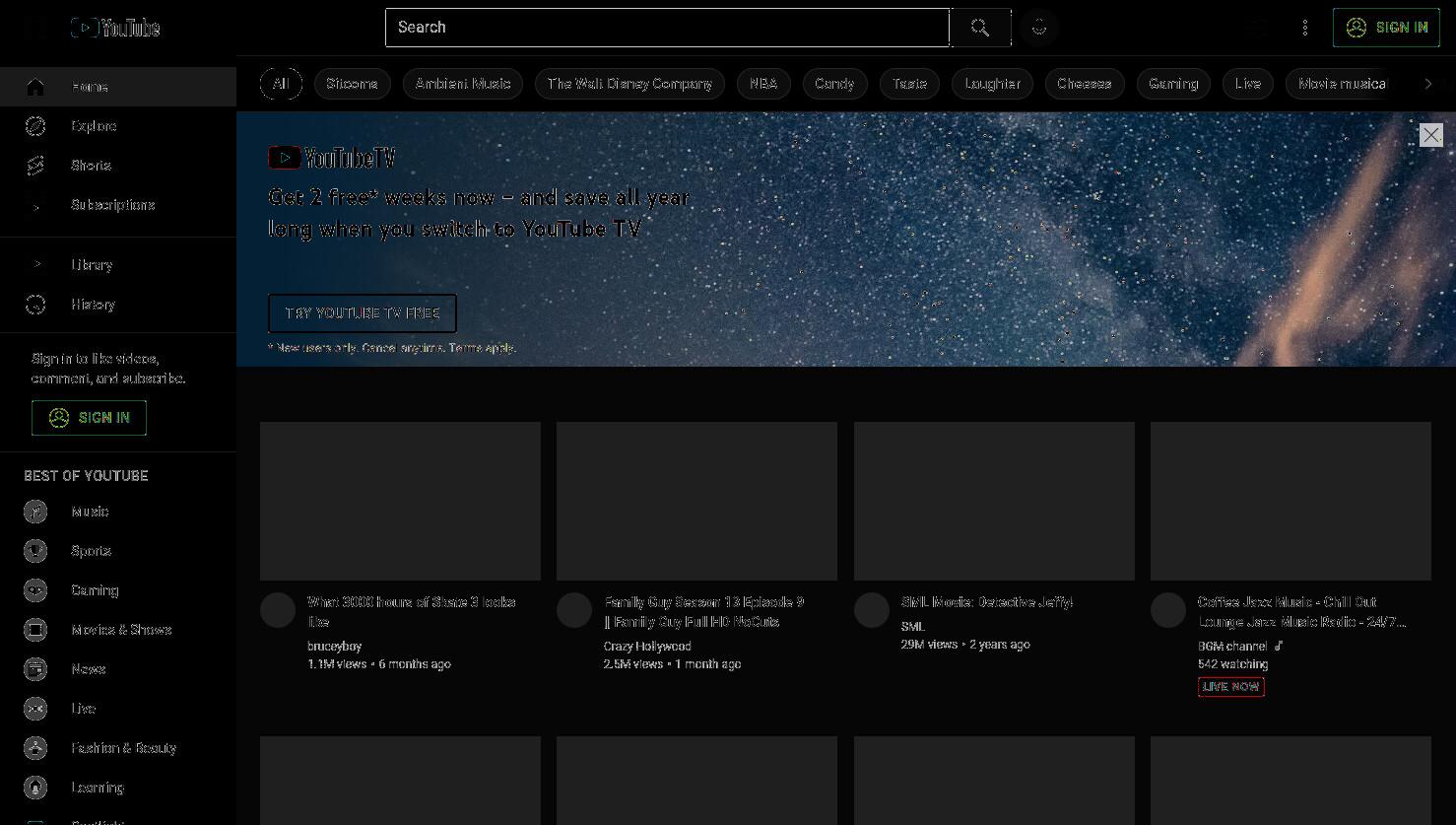
Task: Select the Candy filter chip
Action: (834, 84)
